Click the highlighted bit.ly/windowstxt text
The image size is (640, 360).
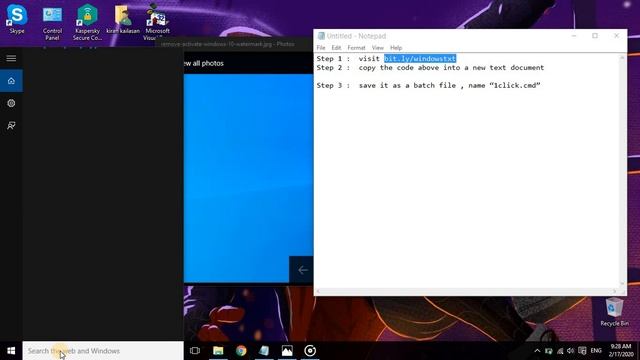420,59
